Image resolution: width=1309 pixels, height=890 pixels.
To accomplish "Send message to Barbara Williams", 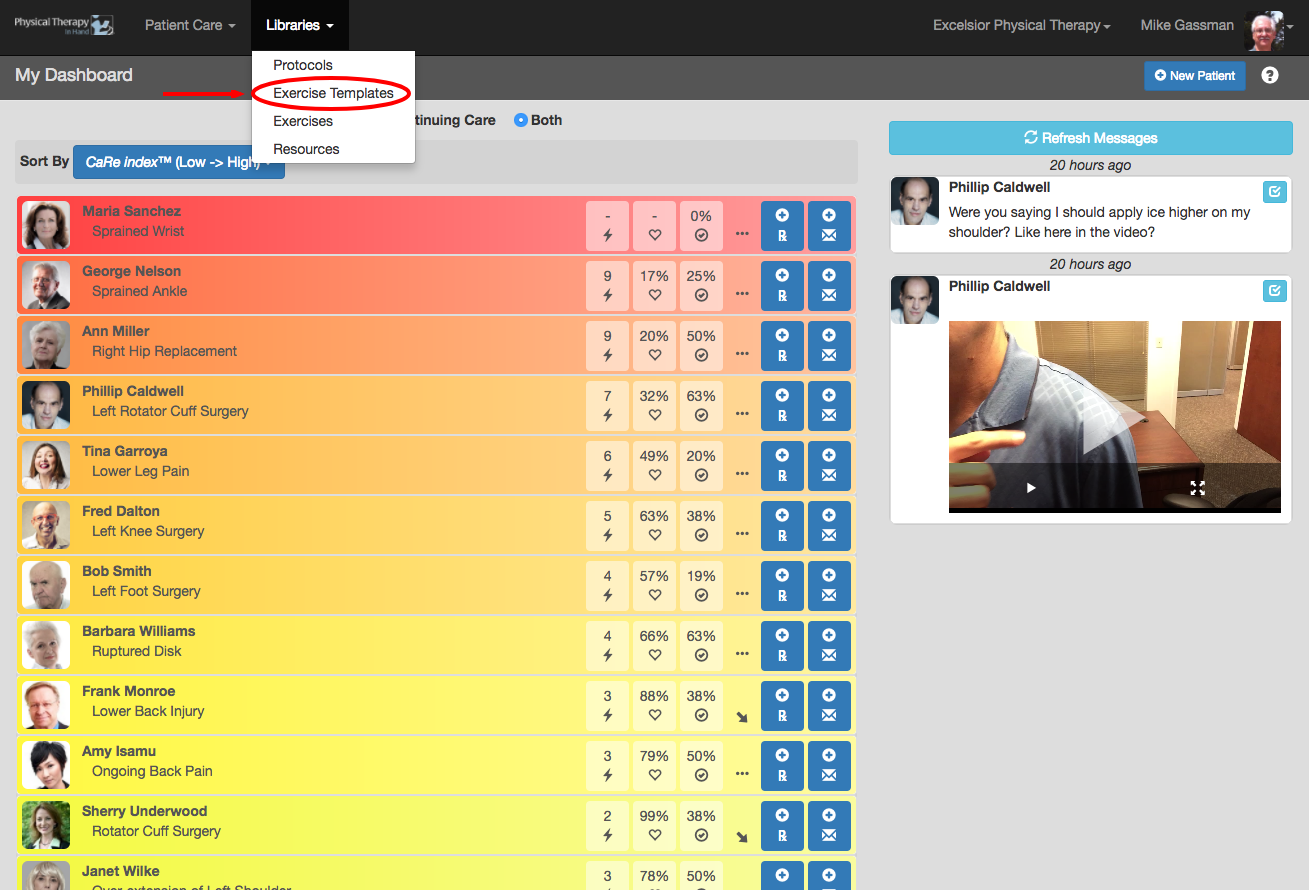I will pyautogui.click(x=829, y=645).
